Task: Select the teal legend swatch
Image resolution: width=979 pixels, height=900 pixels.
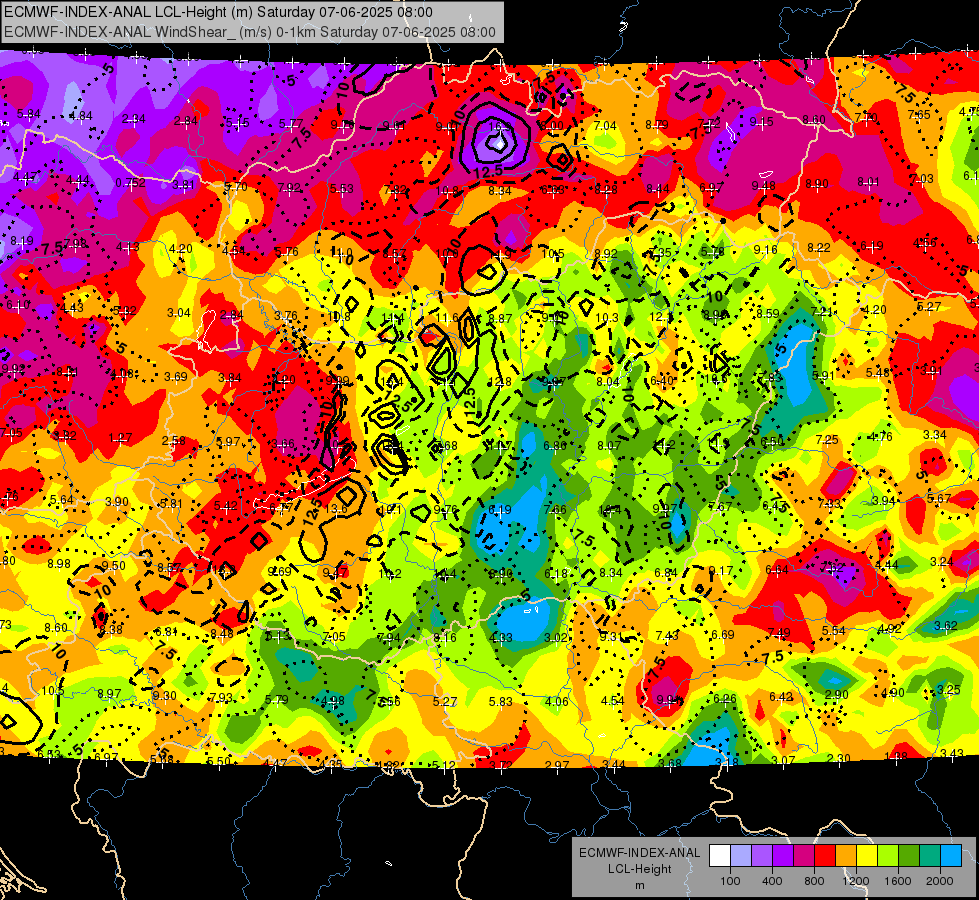Action: tap(930, 856)
